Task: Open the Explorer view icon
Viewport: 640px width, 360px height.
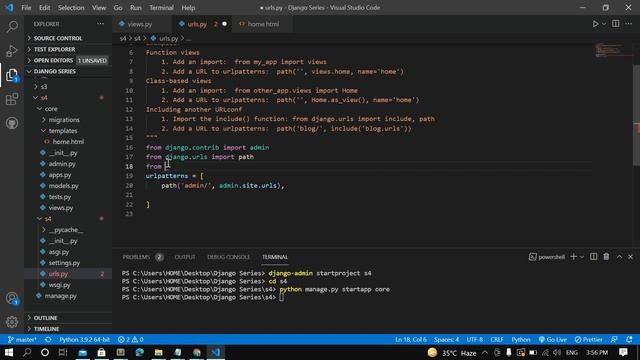Action: click(12, 75)
